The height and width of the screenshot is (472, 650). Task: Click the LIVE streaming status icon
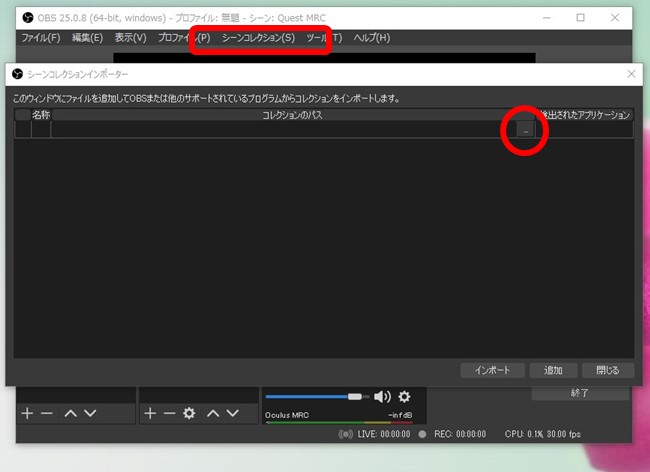(x=345, y=434)
